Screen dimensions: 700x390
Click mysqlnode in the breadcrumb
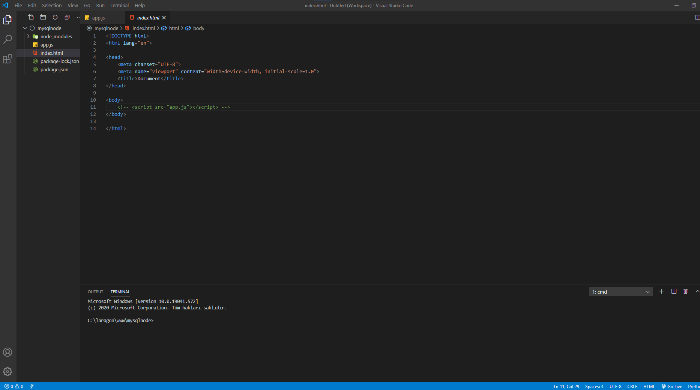pos(106,28)
